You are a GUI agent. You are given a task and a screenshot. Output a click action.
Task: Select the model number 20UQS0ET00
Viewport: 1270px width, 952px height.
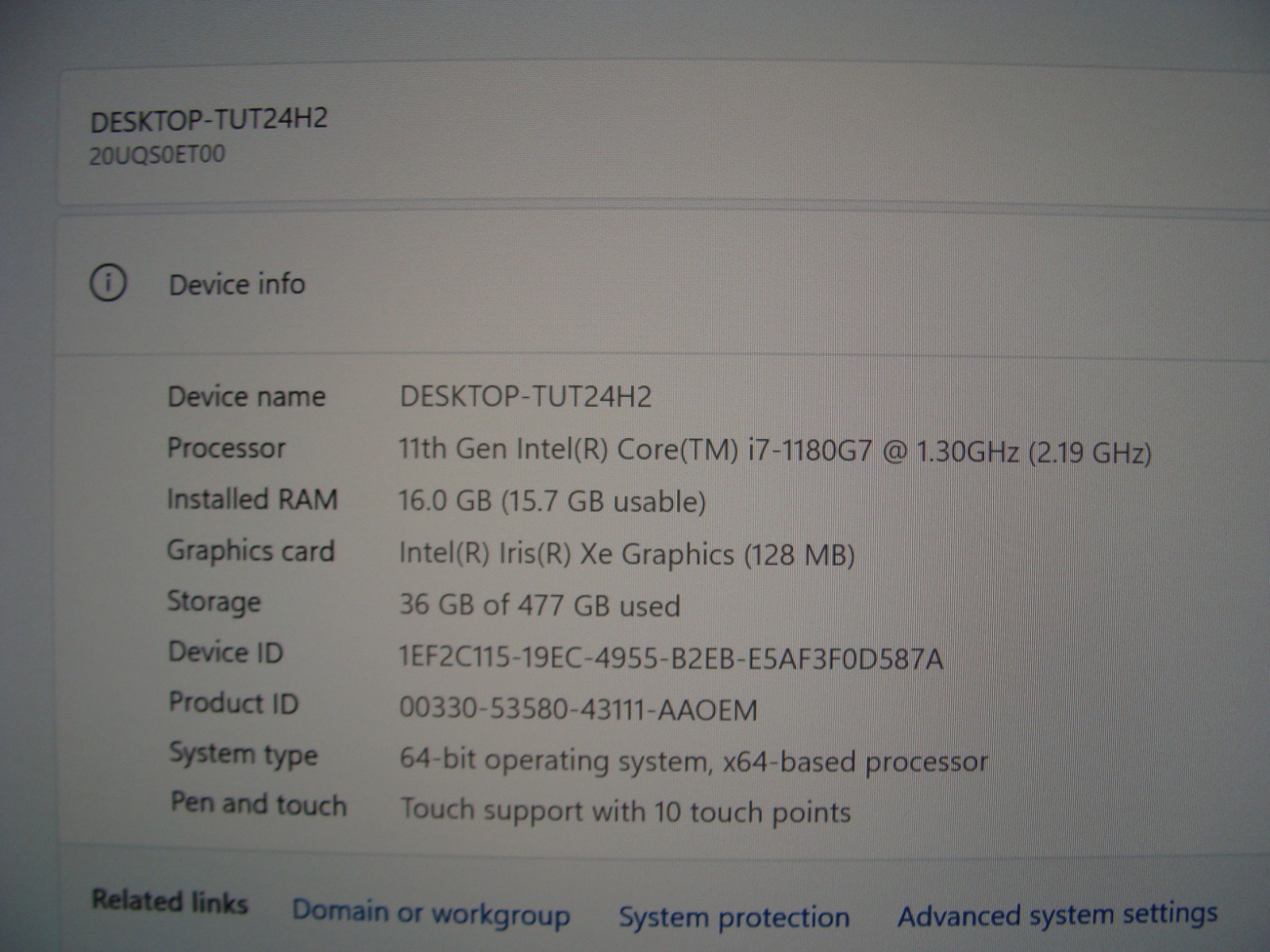(x=157, y=155)
